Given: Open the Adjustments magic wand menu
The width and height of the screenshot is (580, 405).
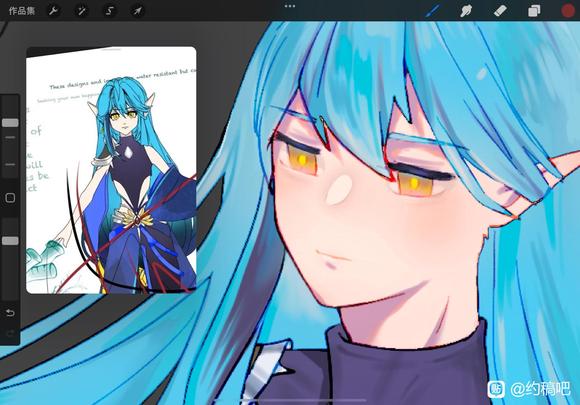Looking at the screenshot, I should click(x=81, y=11).
